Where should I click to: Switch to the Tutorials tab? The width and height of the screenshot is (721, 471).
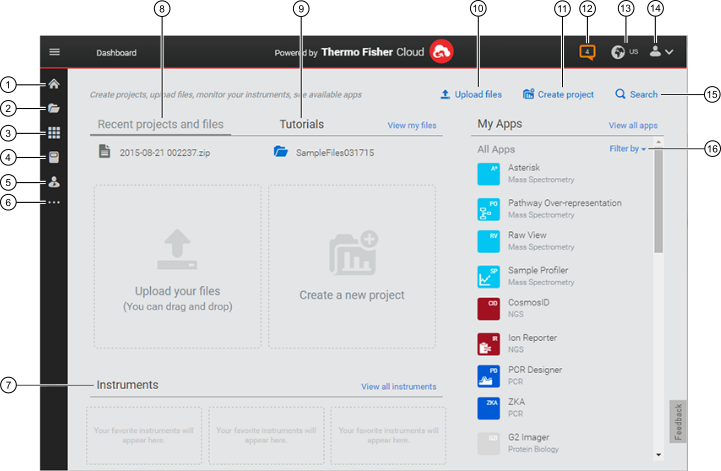(x=302, y=124)
